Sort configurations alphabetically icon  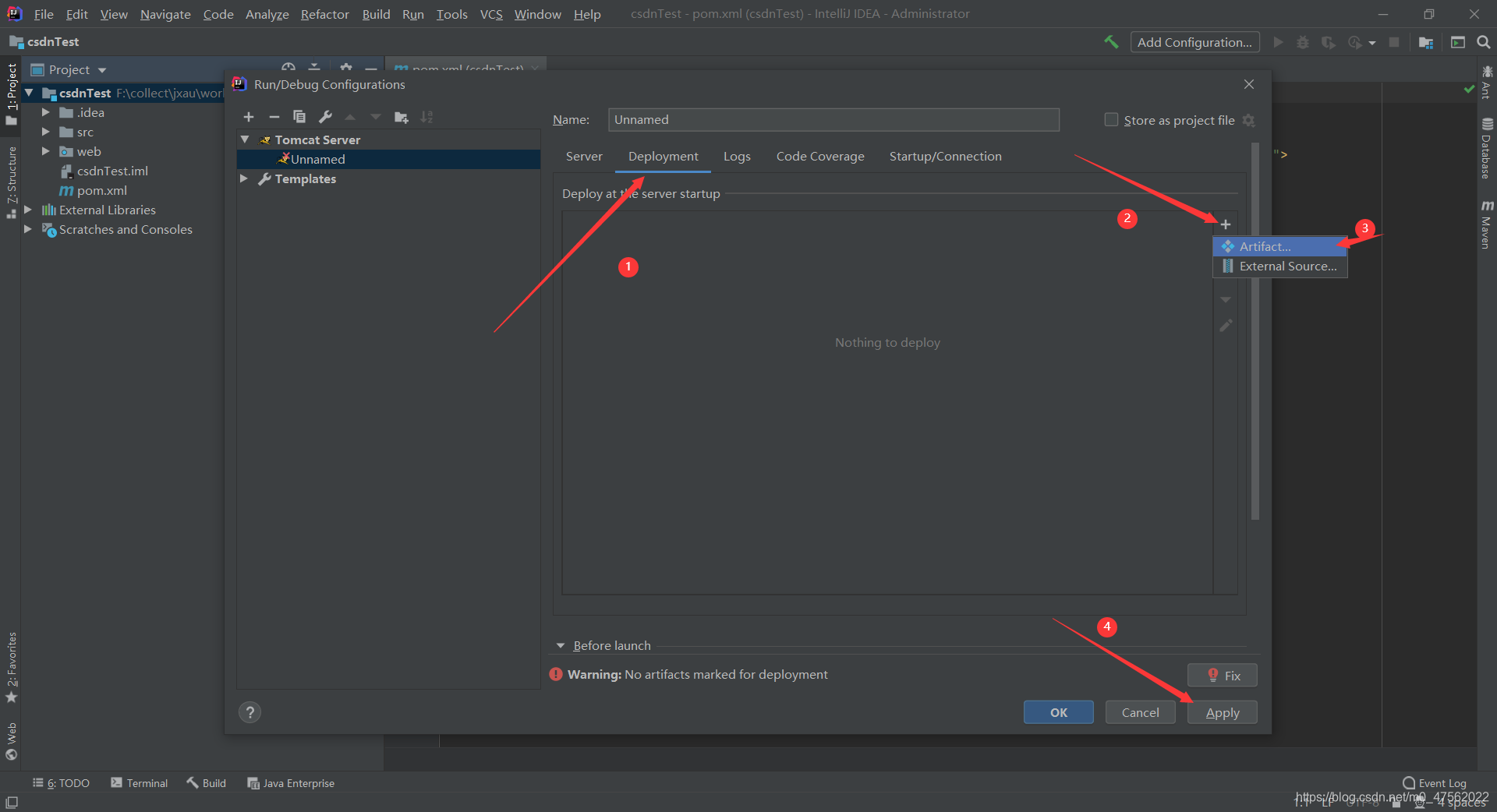[426, 117]
